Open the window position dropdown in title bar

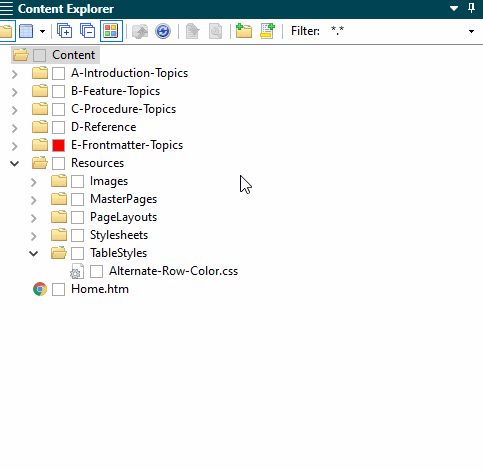[x=454, y=8]
